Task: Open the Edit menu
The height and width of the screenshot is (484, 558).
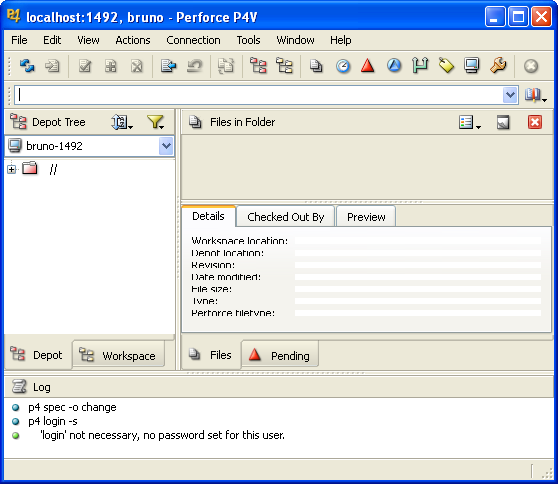Action: tap(52, 40)
